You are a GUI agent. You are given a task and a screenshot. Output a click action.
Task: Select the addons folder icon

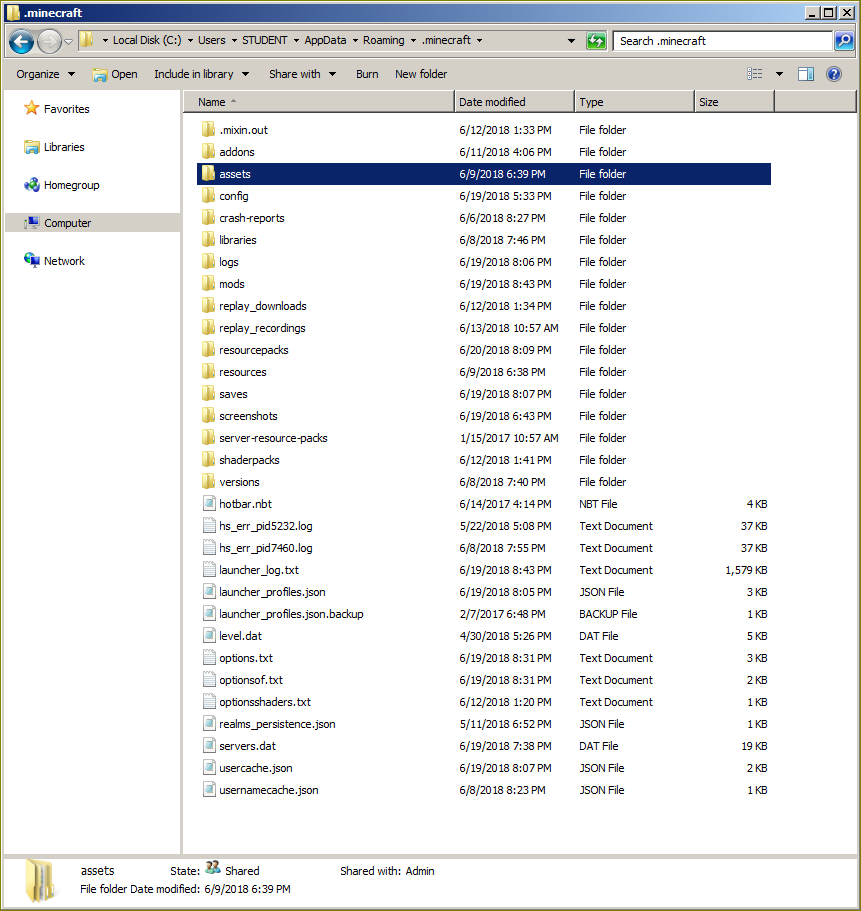209,151
